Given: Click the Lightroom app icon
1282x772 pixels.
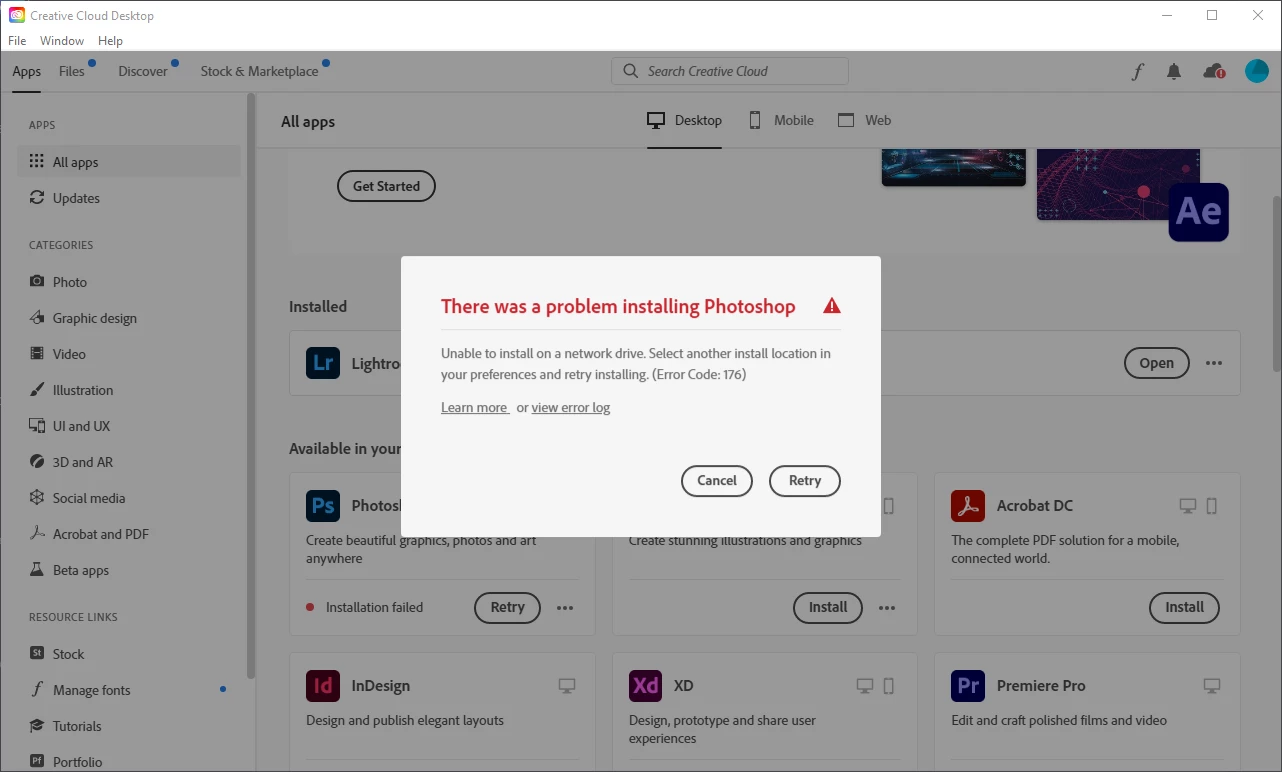Looking at the screenshot, I should (x=323, y=363).
